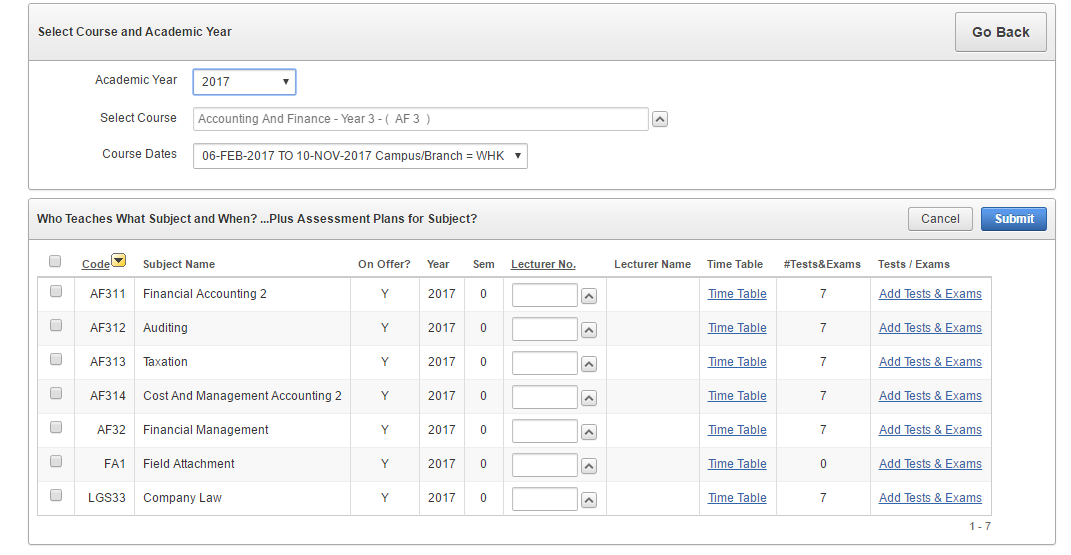Open lecturer lookup icon for Field Attachment
1071x555 pixels.
click(x=589, y=466)
